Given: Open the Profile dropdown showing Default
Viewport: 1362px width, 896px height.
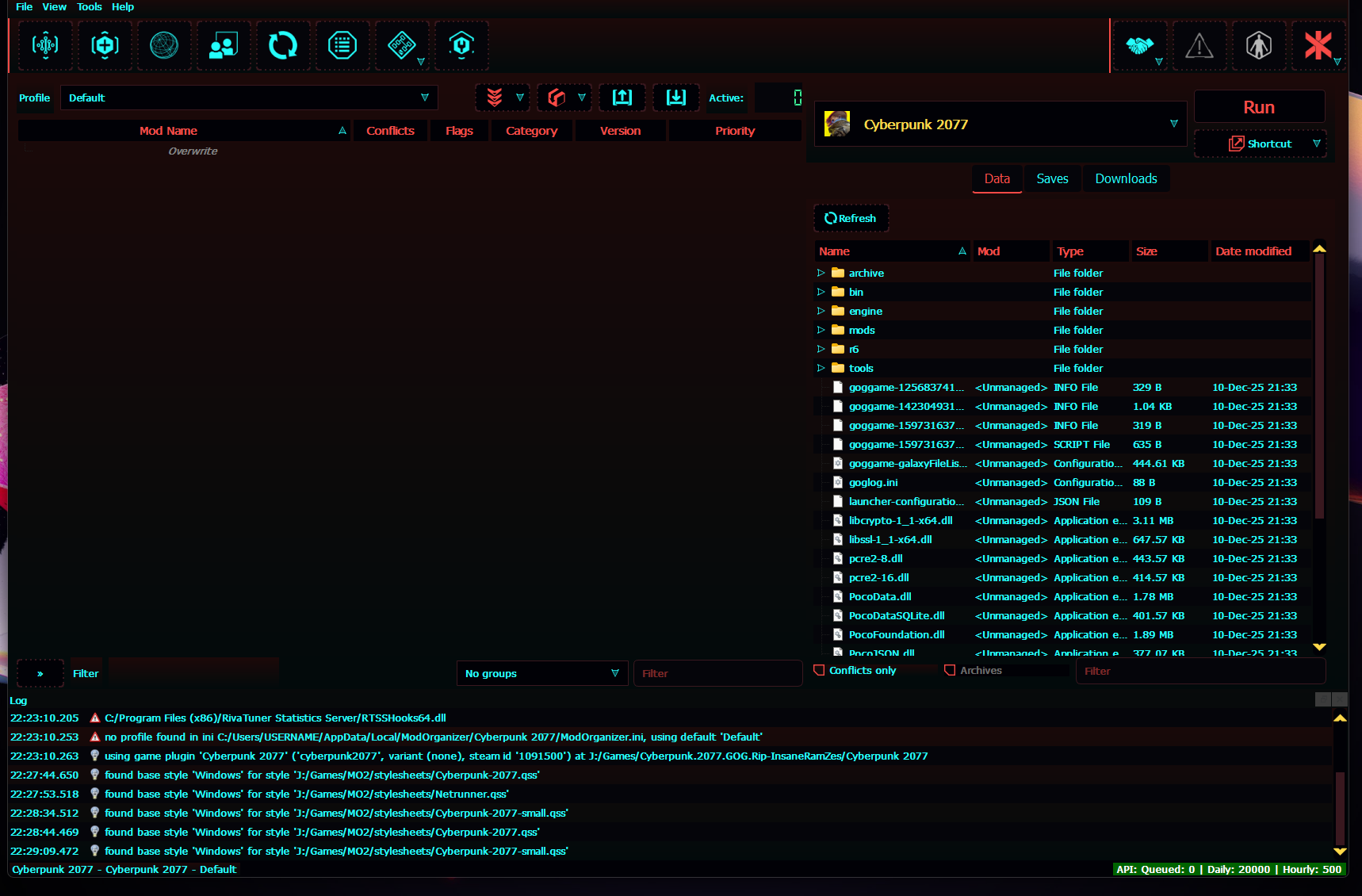Looking at the screenshot, I should pyautogui.click(x=249, y=98).
